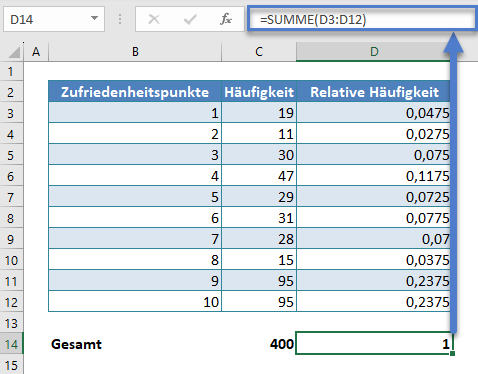Select cell showing 0,0475
Image resolution: width=478 pixels, height=374 pixels.
point(373,113)
